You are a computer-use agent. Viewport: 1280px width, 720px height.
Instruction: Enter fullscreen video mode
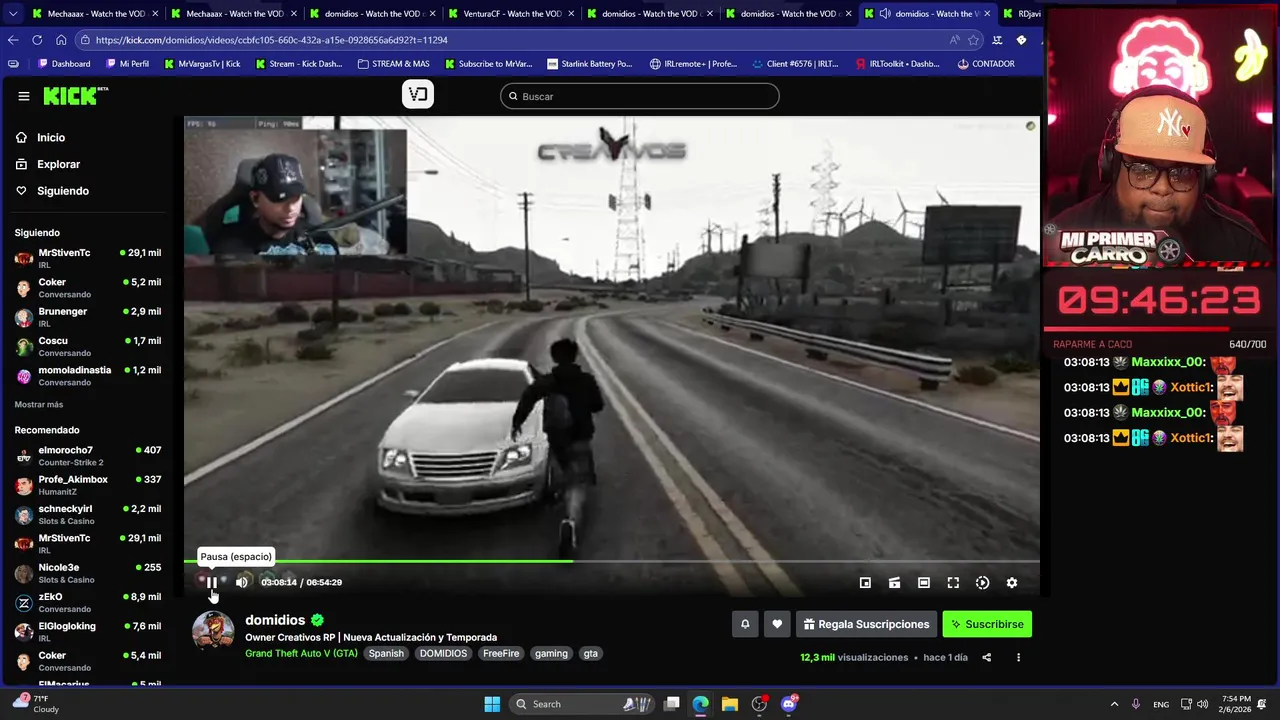953,583
